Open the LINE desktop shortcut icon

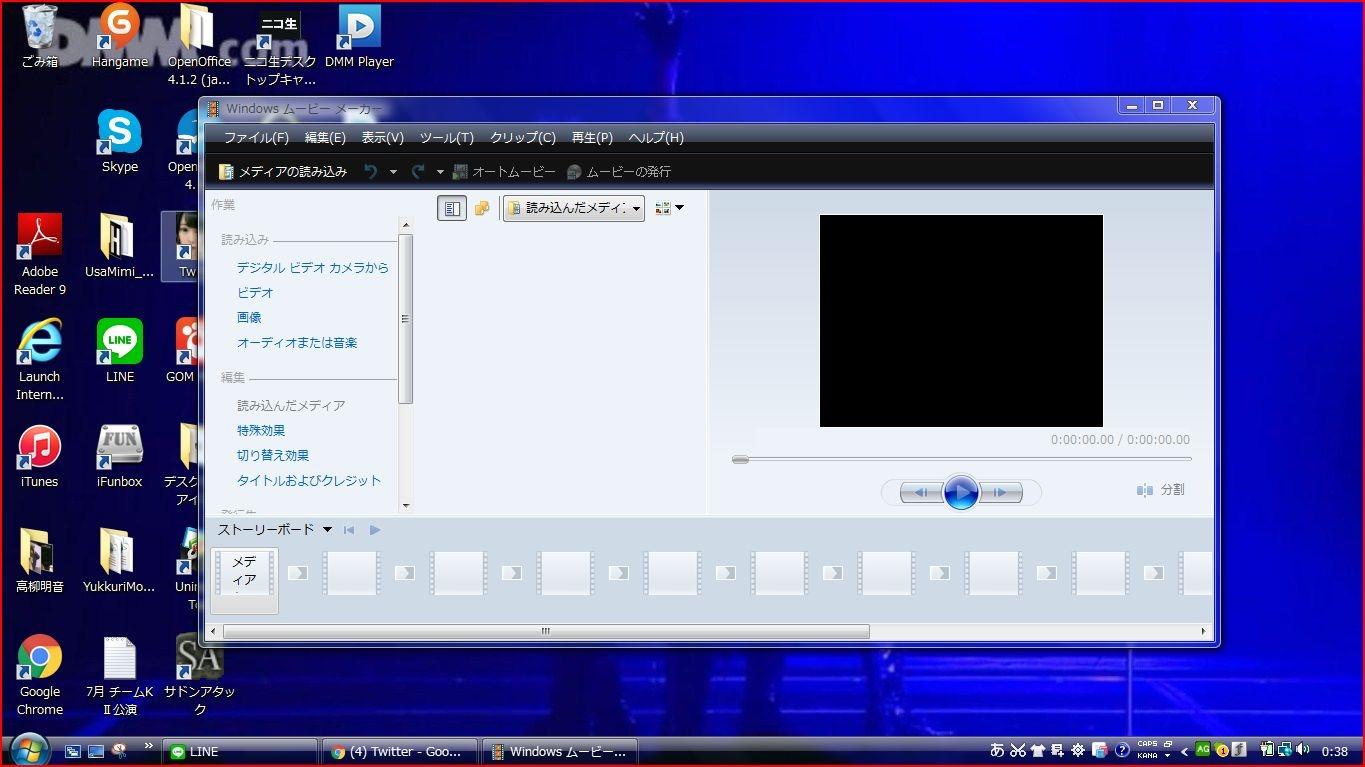pyautogui.click(x=120, y=351)
